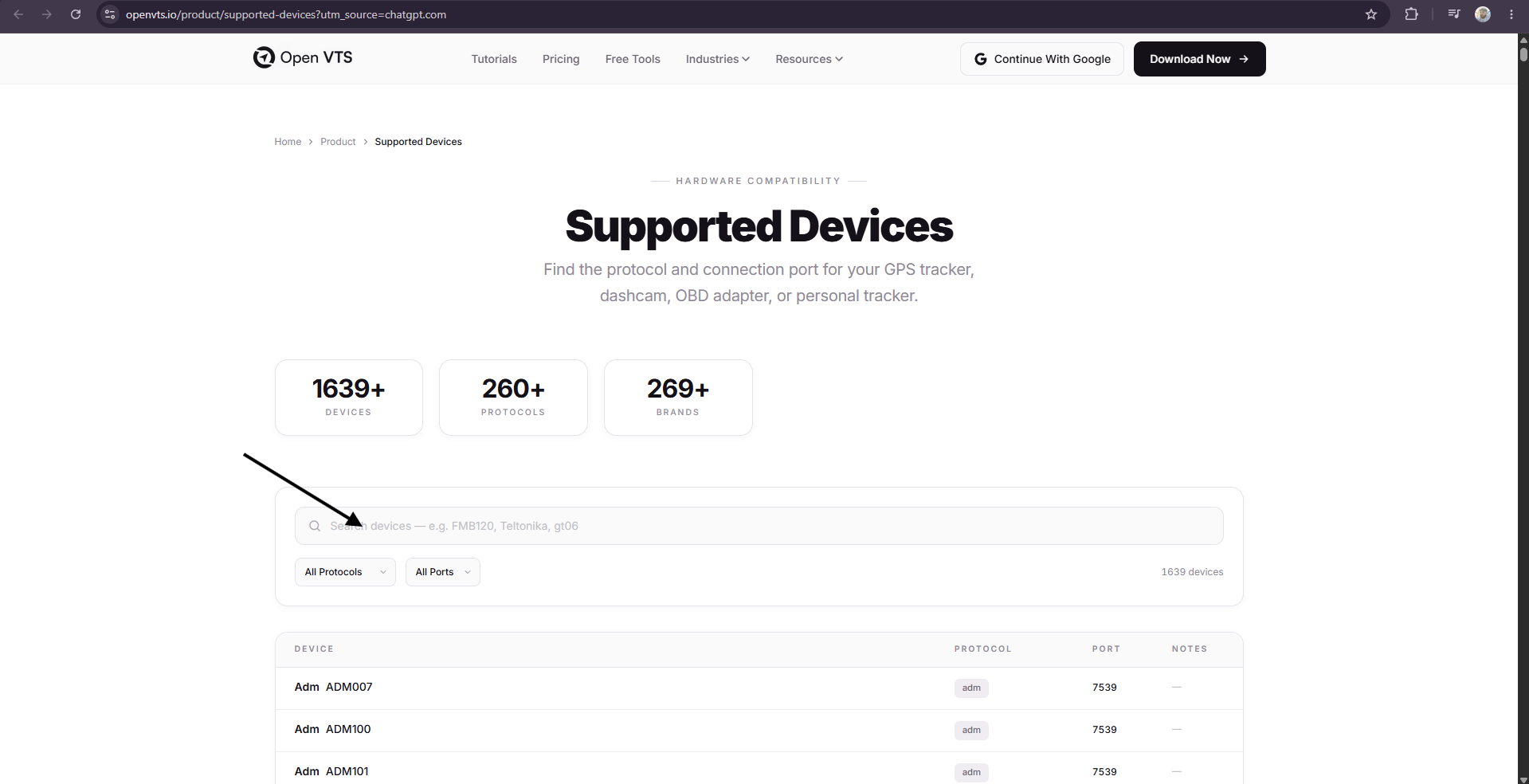Open the Tutorials nav item

(494, 59)
